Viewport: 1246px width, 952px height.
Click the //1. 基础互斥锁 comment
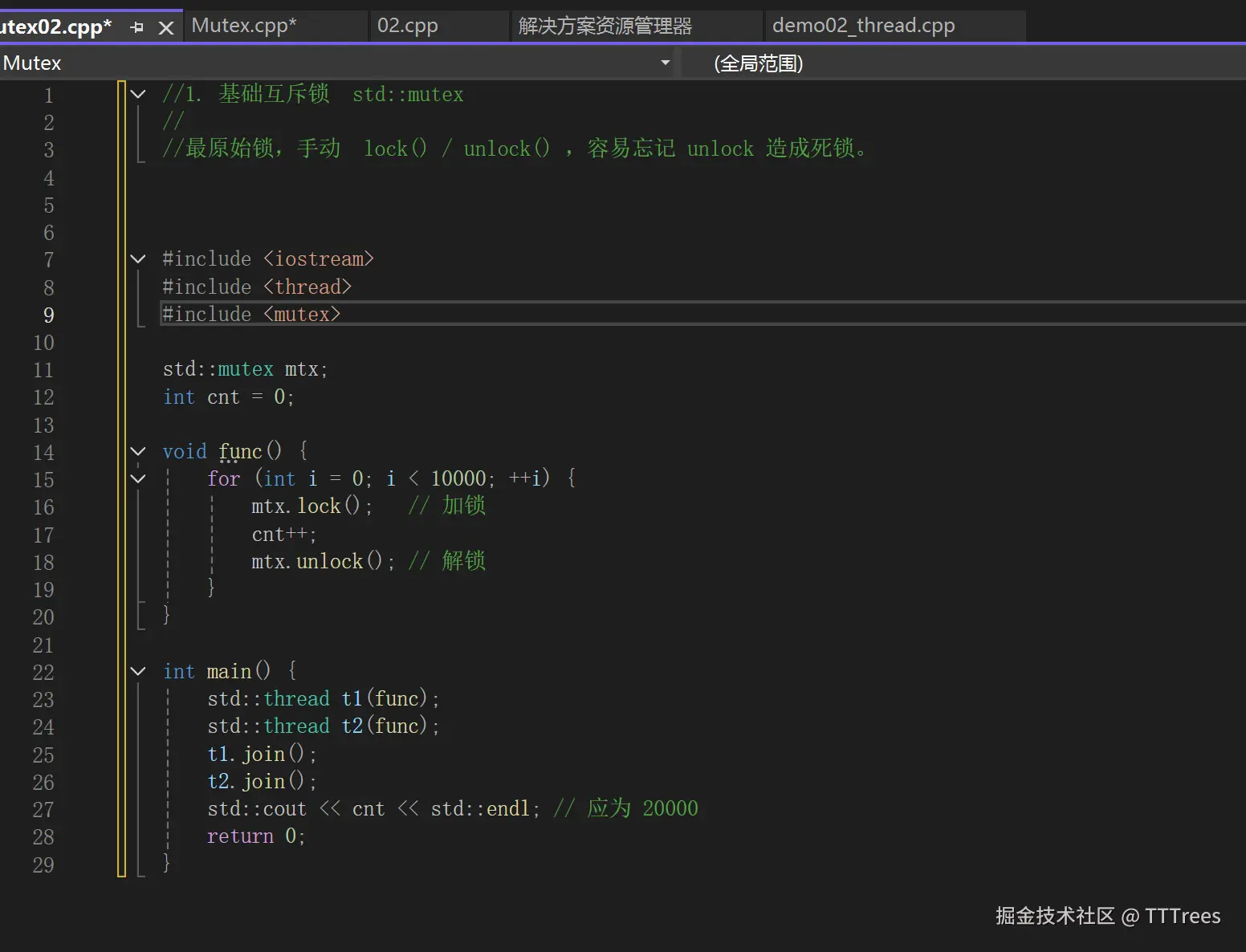[313, 94]
